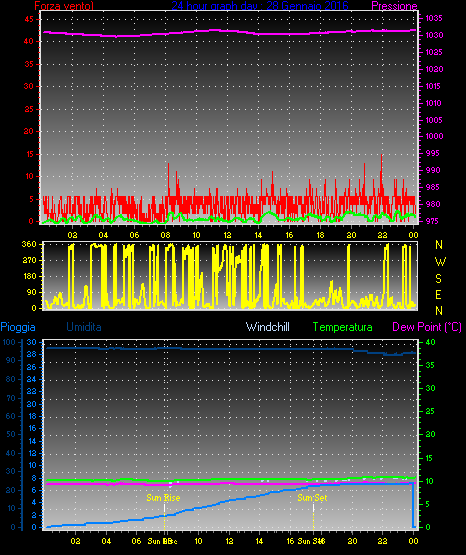Select the 1005 pressure axis value
The width and height of the screenshot is (466, 555).
tap(434, 120)
